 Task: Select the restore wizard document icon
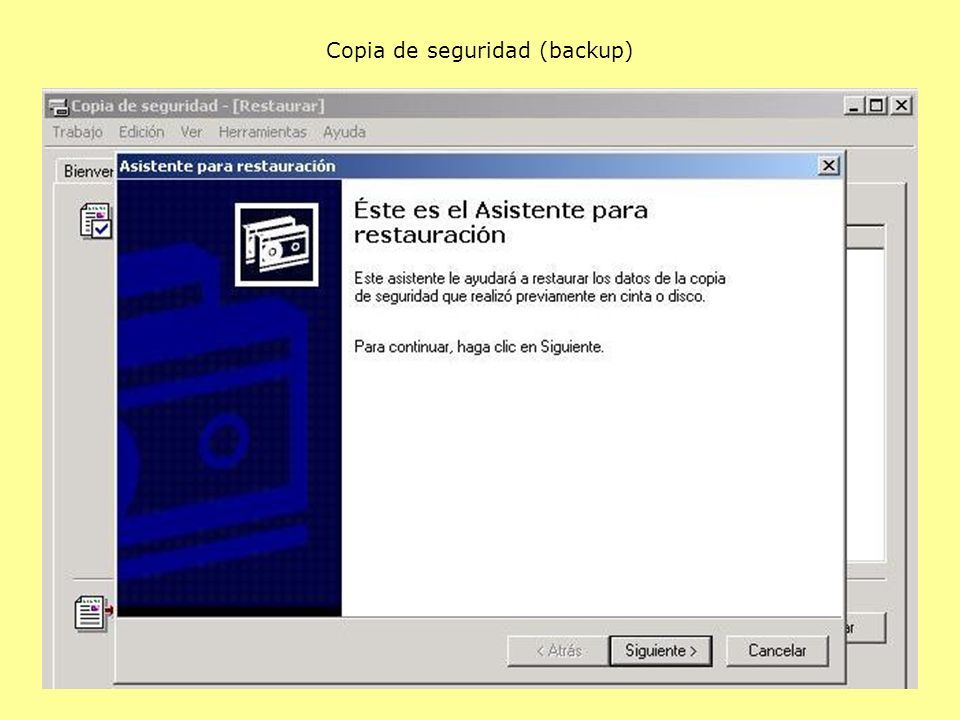93,613
